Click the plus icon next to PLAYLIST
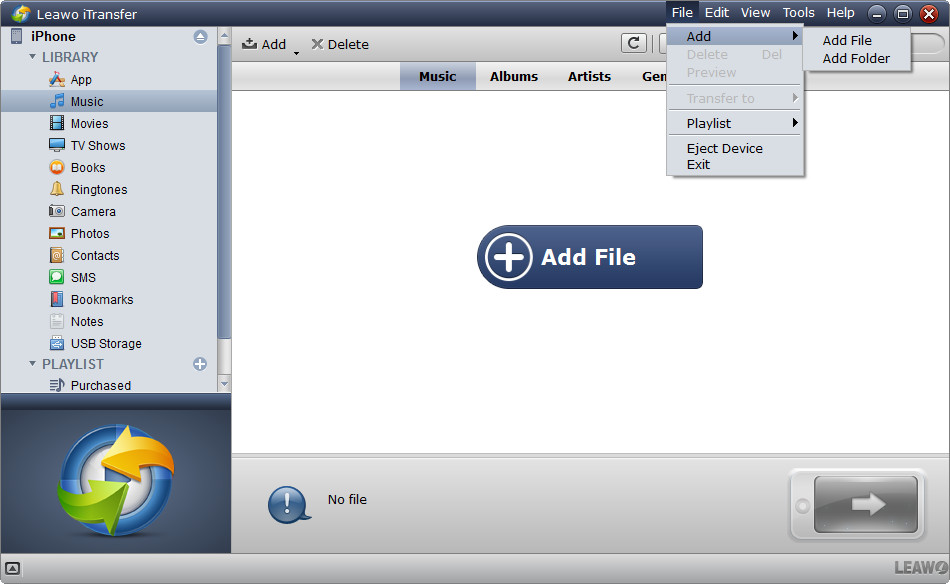The height and width of the screenshot is (584, 950). pos(200,364)
